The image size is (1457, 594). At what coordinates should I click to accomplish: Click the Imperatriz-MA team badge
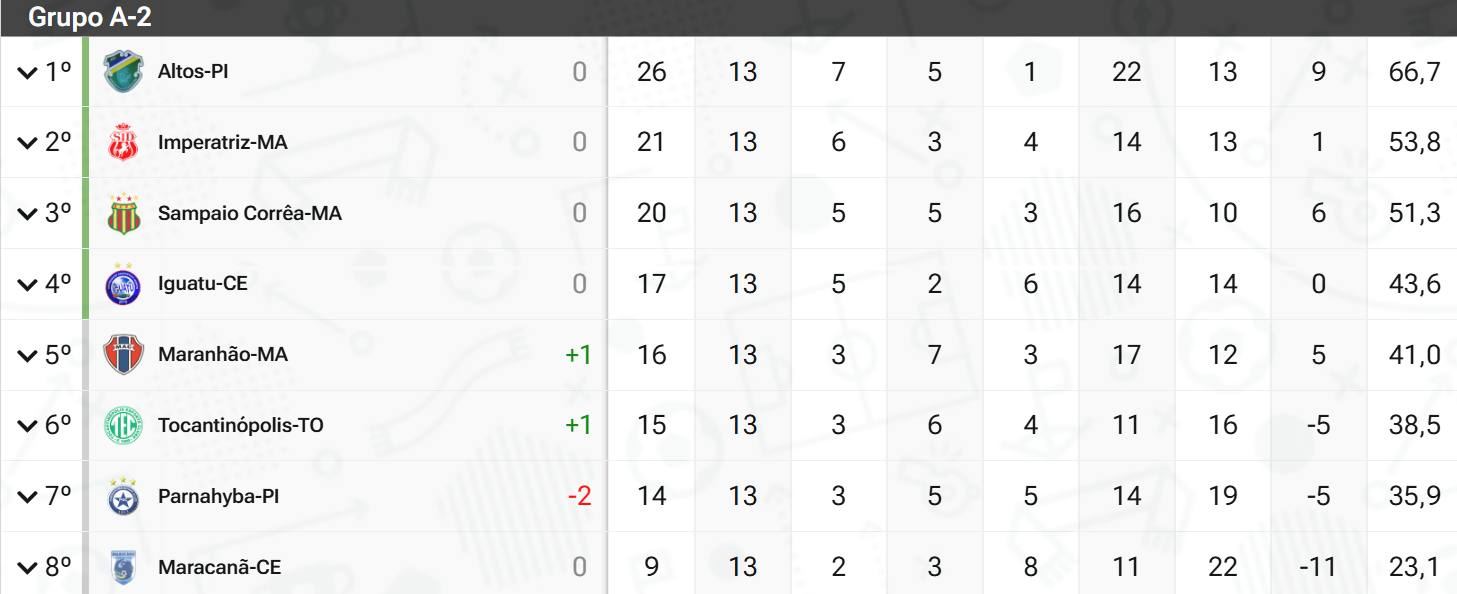pyautogui.click(x=123, y=143)
